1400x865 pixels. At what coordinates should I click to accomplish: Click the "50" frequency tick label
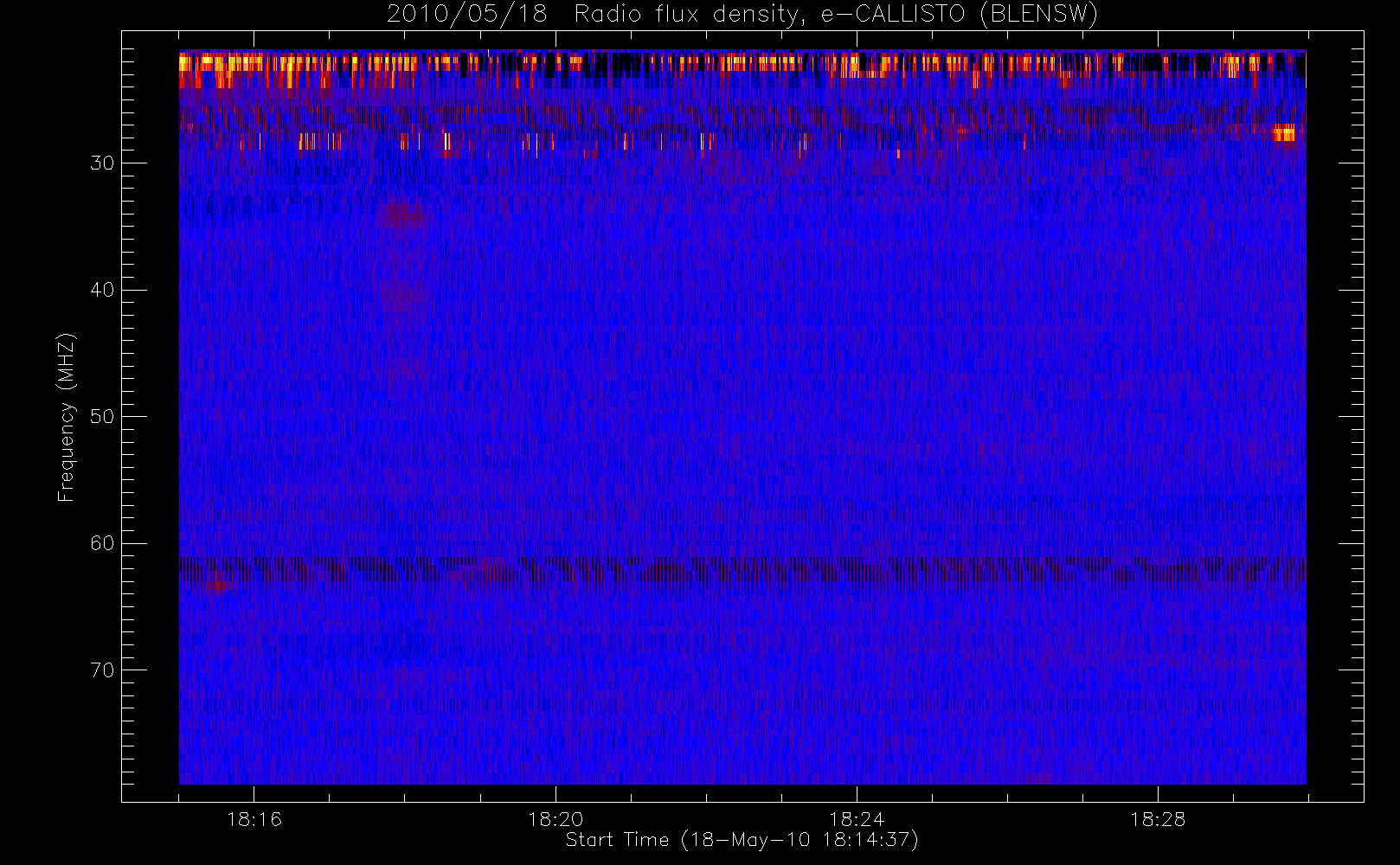point(102,417)
